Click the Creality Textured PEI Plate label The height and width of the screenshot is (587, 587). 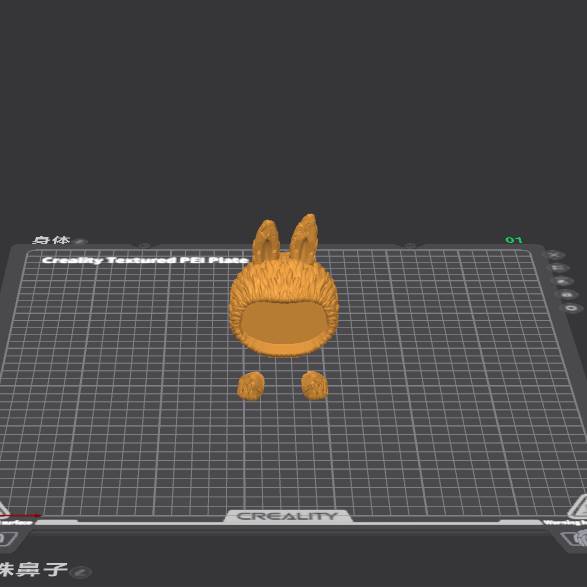145,260
